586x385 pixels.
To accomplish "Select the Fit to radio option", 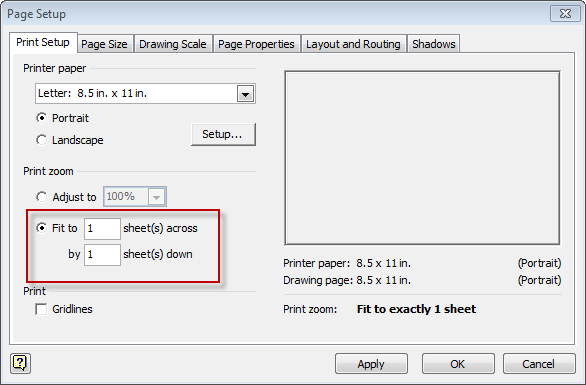I will tap(41, 228).
